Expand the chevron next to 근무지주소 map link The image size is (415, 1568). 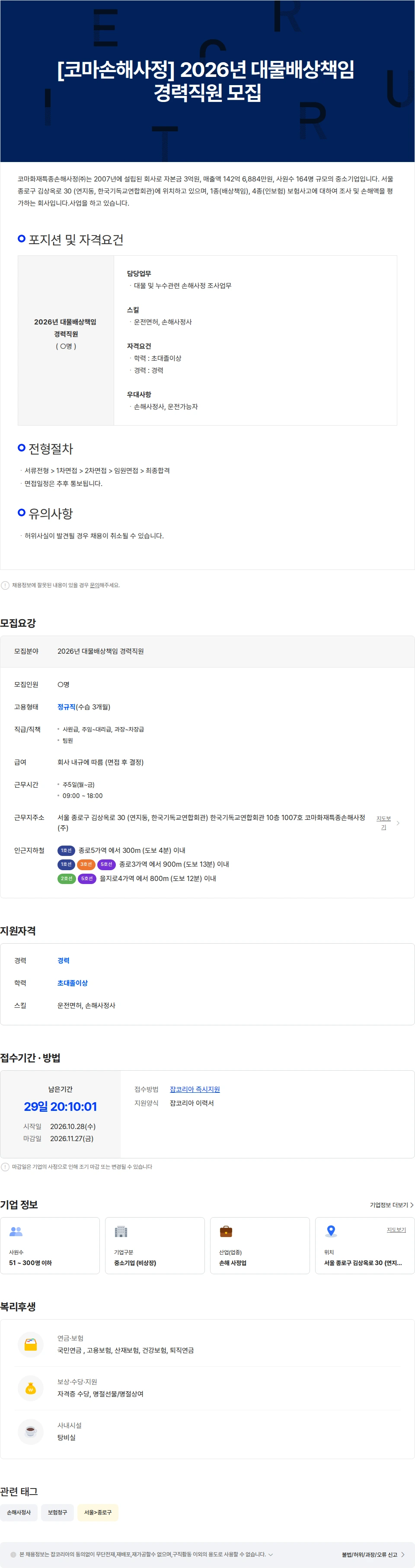tap(398, 823)
